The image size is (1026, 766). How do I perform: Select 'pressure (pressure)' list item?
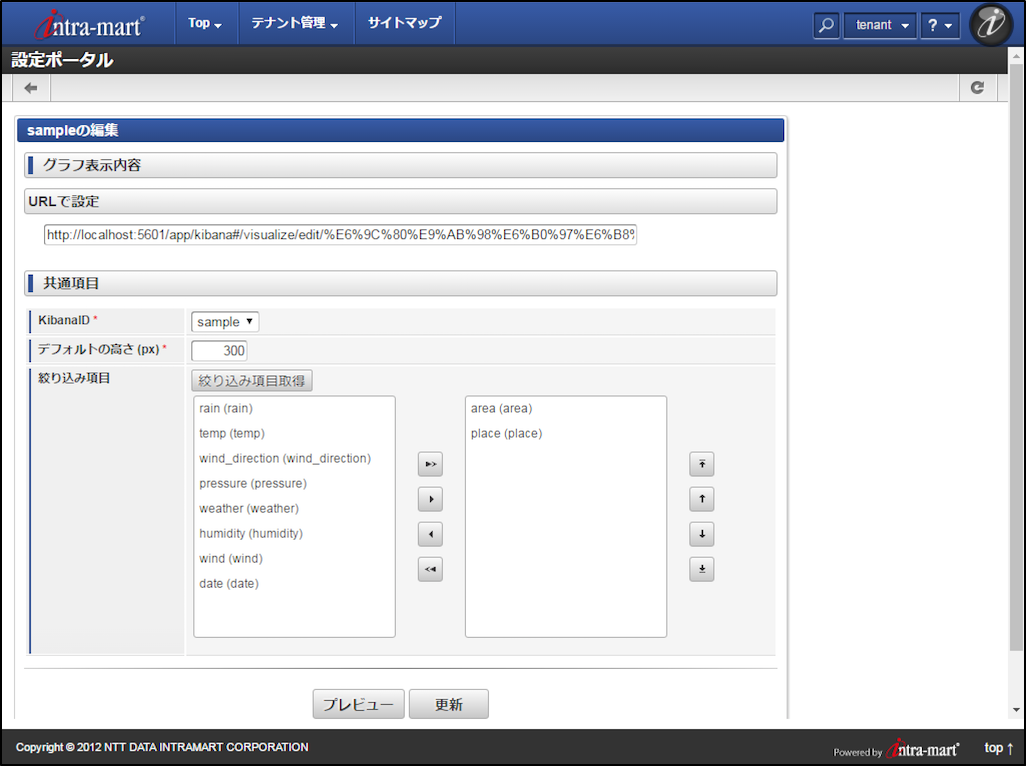253,483
